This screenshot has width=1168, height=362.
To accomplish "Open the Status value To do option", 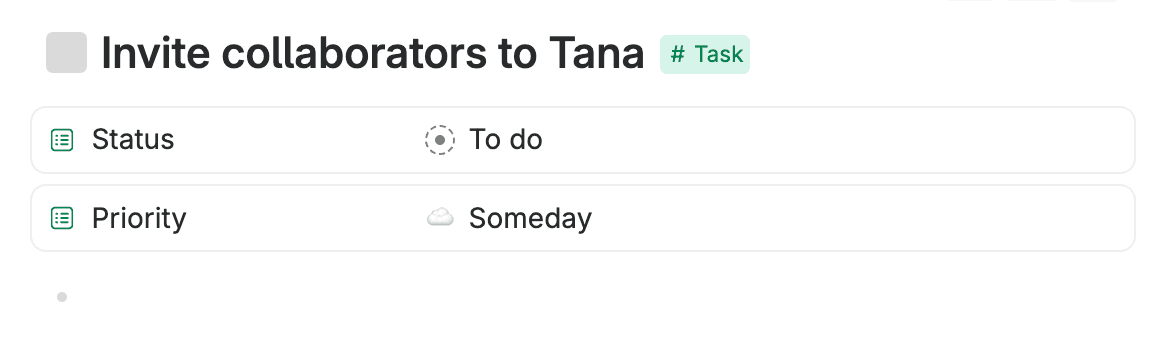I will tap(506, 140).
